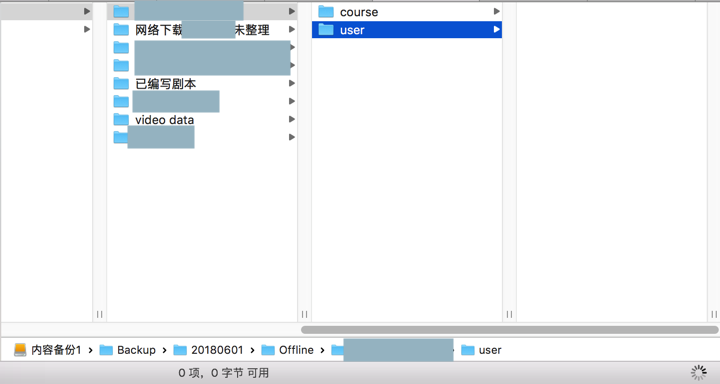Click the Offline folder icon in path bar

point(268,350)
